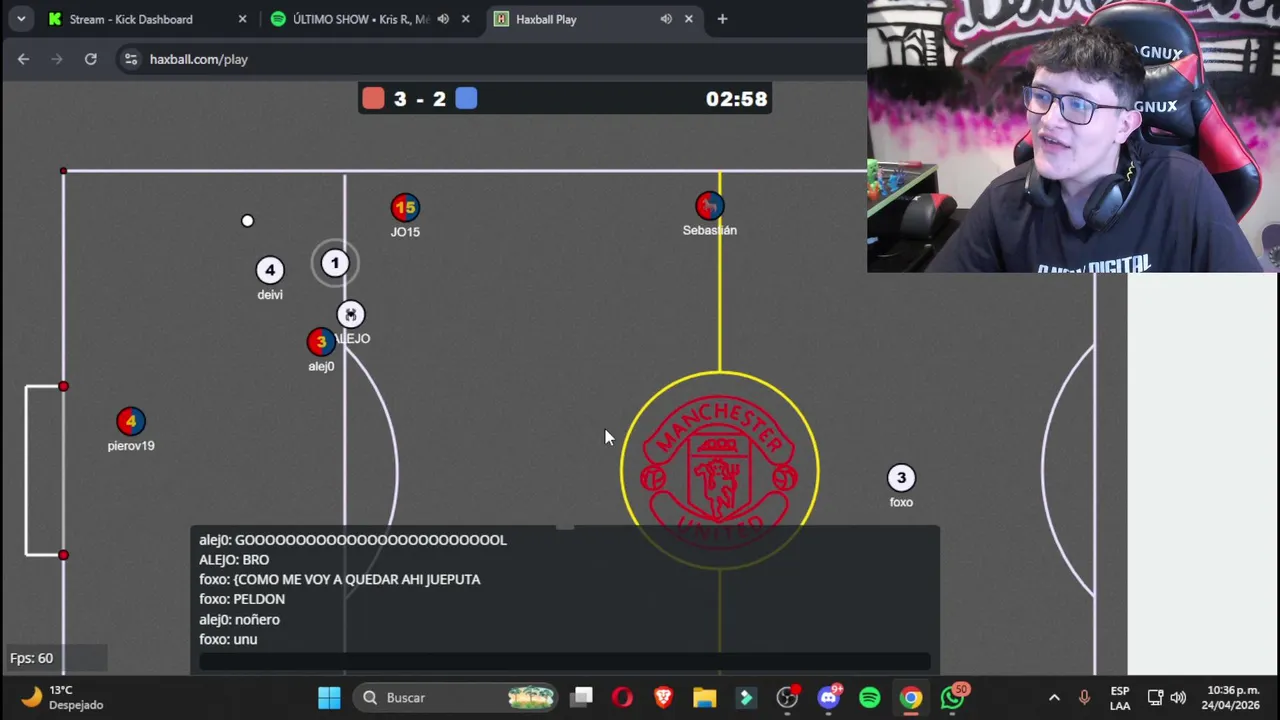Switch to the ÚLTIMO SHOW Spotify tab
Viewport: 1280px width, 720px height.
[360, 19]
